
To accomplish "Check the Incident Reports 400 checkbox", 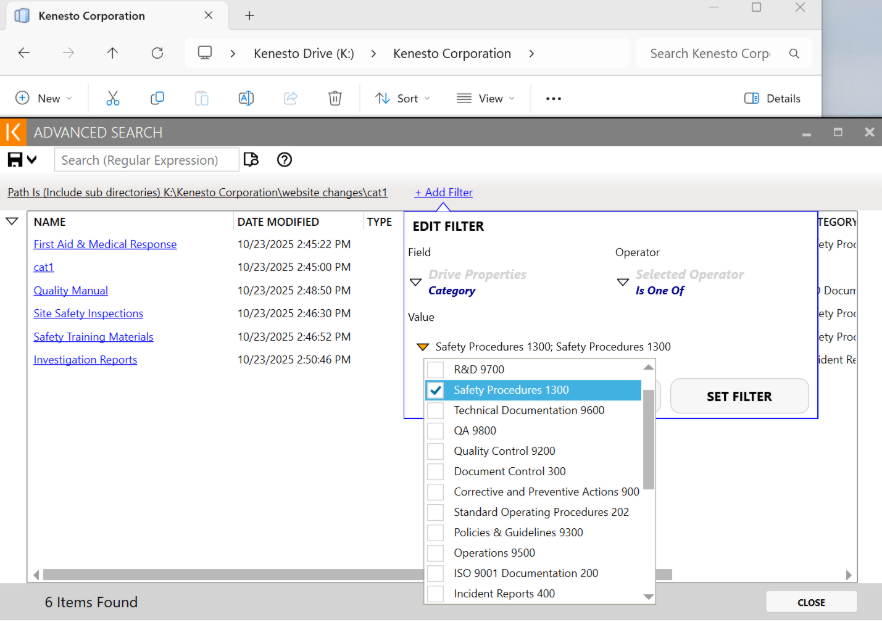I will click(435, 593).
